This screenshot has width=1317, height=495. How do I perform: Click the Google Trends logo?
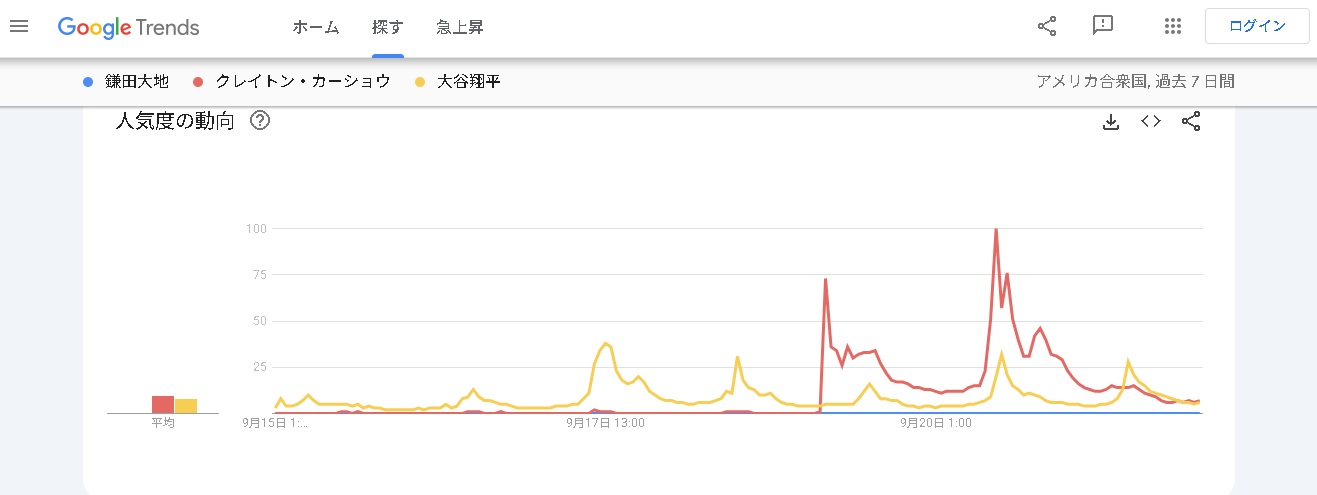click(128, 28)
